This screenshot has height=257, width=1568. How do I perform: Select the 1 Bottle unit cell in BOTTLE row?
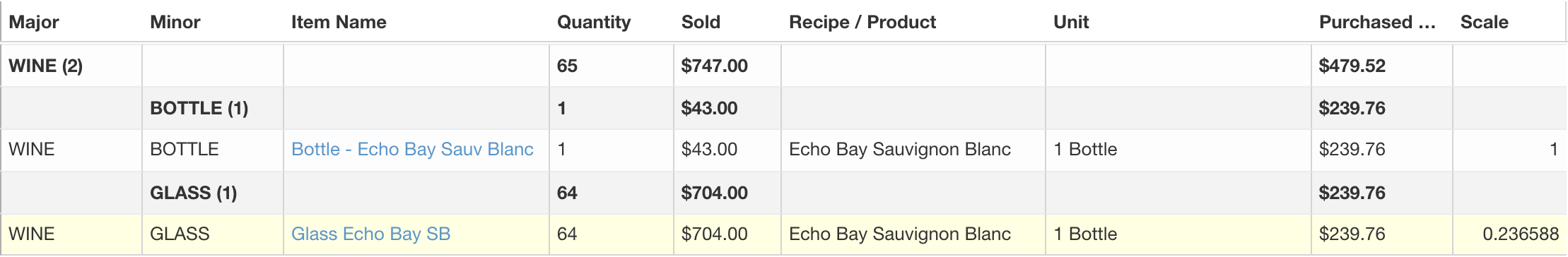[1178, 150]
